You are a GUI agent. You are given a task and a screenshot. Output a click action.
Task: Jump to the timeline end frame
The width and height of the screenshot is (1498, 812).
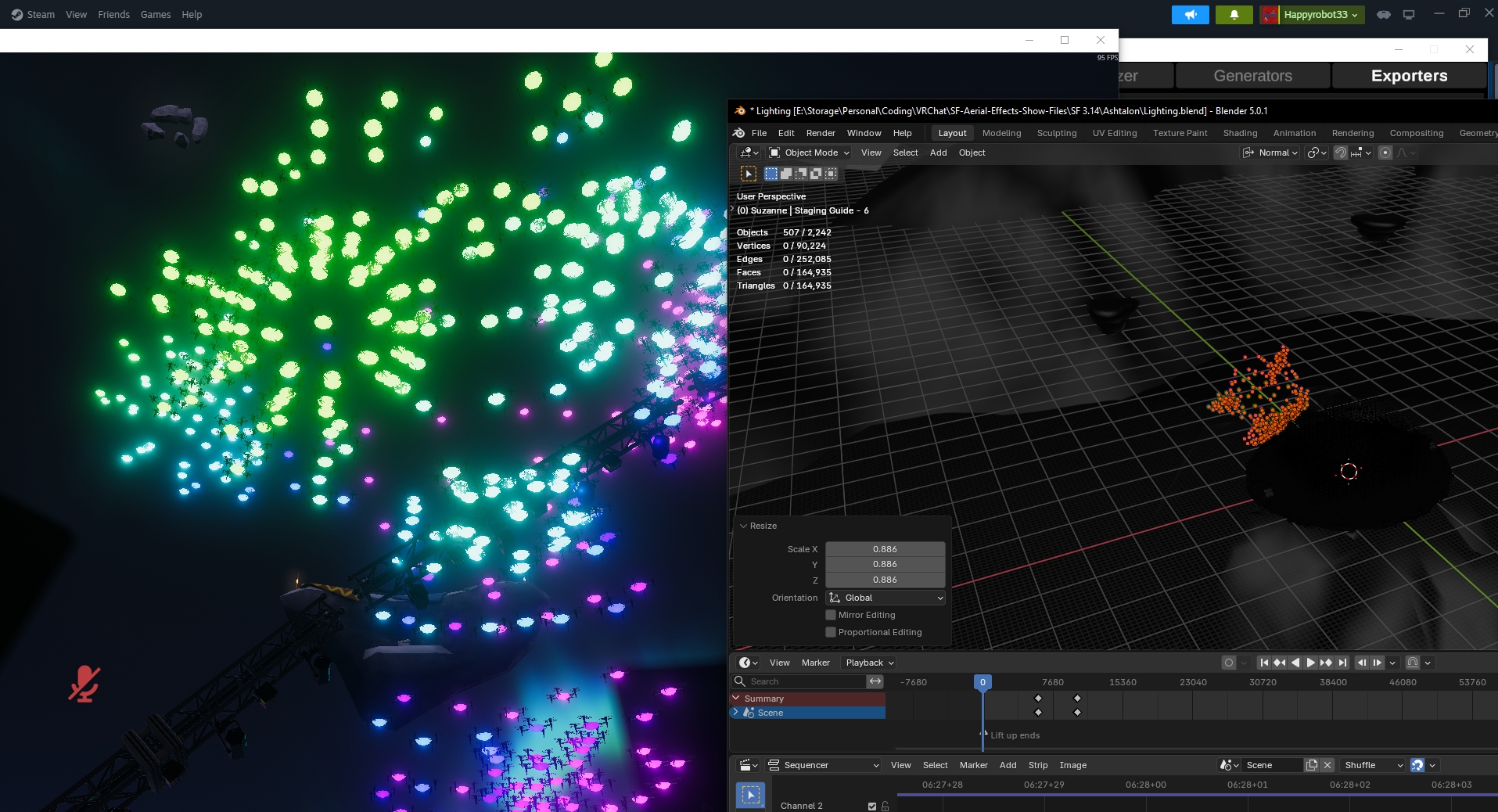tap(1342, 663)
